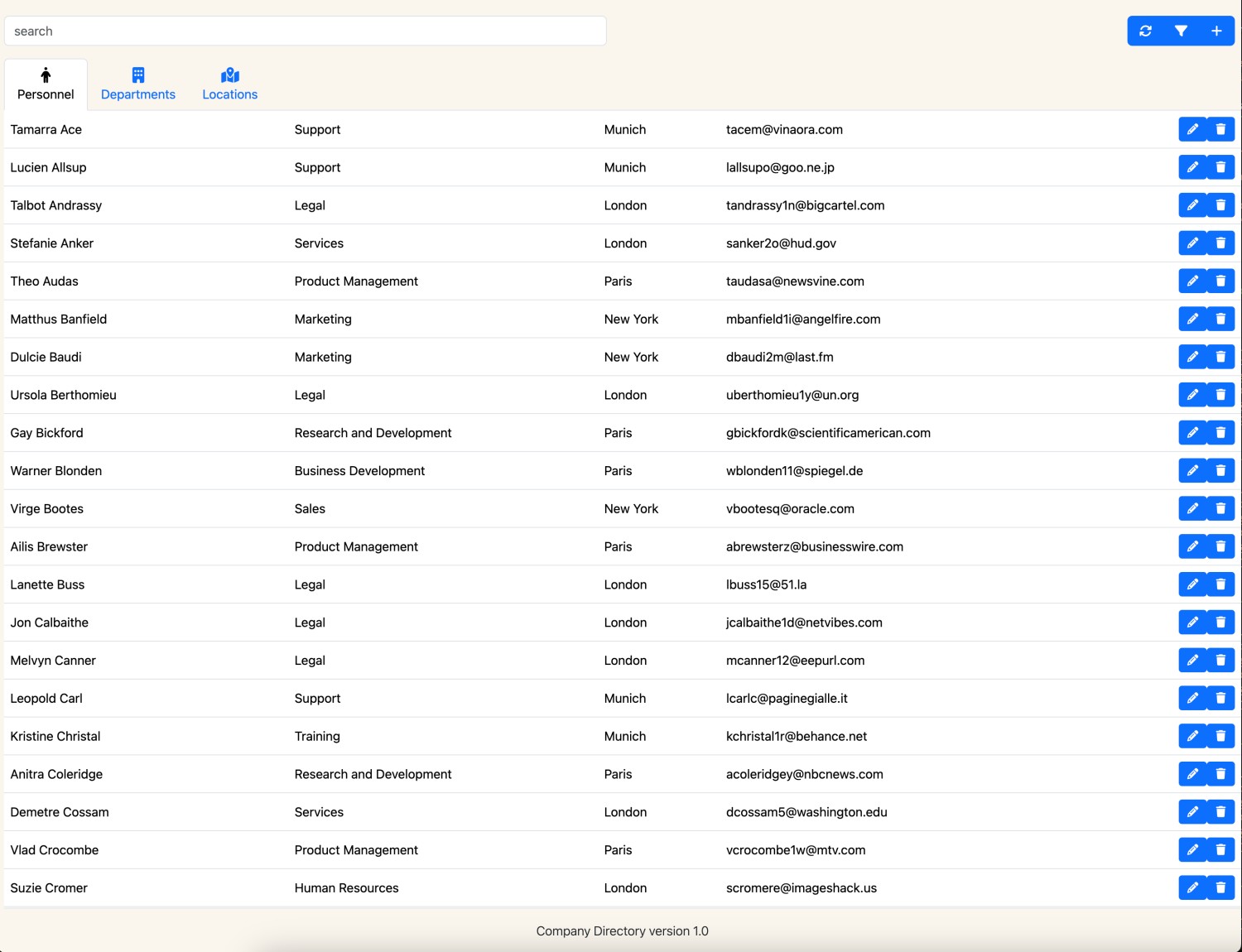Select Warner Blonden's name in list
The height and width of the screenshot is (952, 1242).
click(56, 471)
